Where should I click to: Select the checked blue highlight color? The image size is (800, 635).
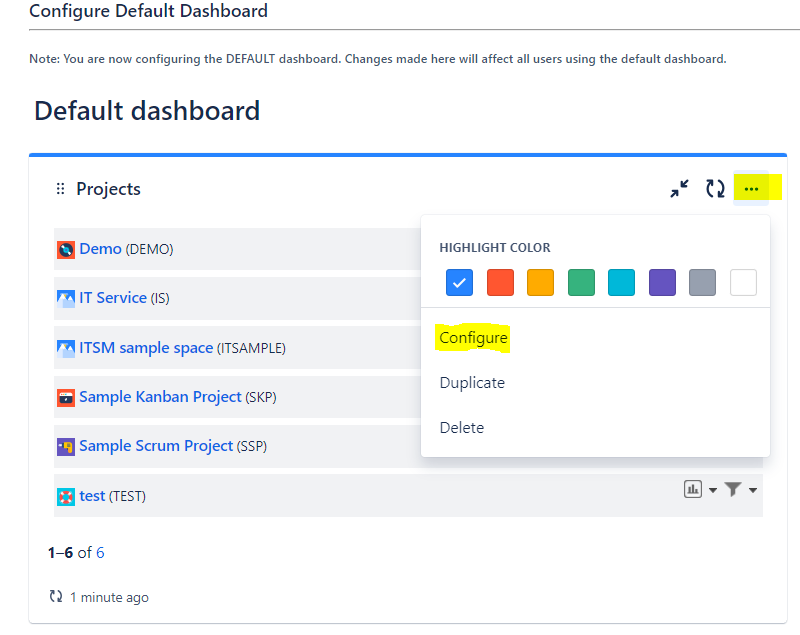point(459,283)
